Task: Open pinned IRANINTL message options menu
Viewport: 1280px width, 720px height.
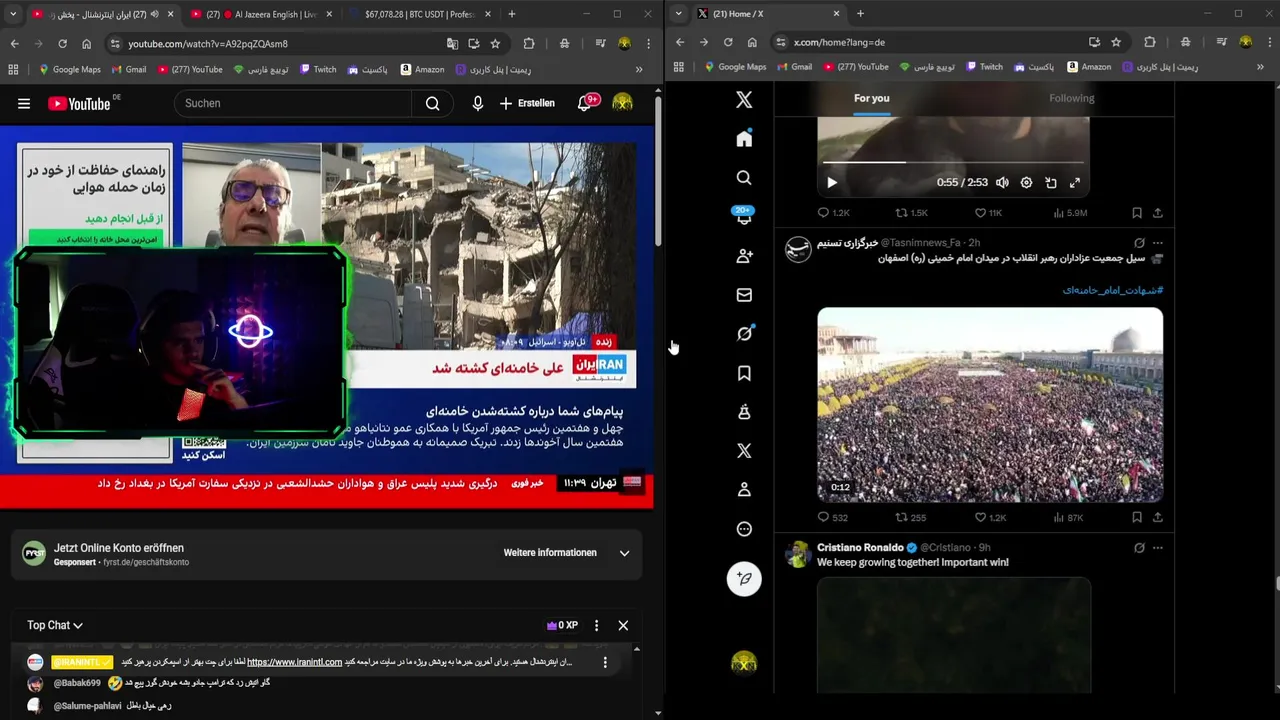Action: coord(604,662)
